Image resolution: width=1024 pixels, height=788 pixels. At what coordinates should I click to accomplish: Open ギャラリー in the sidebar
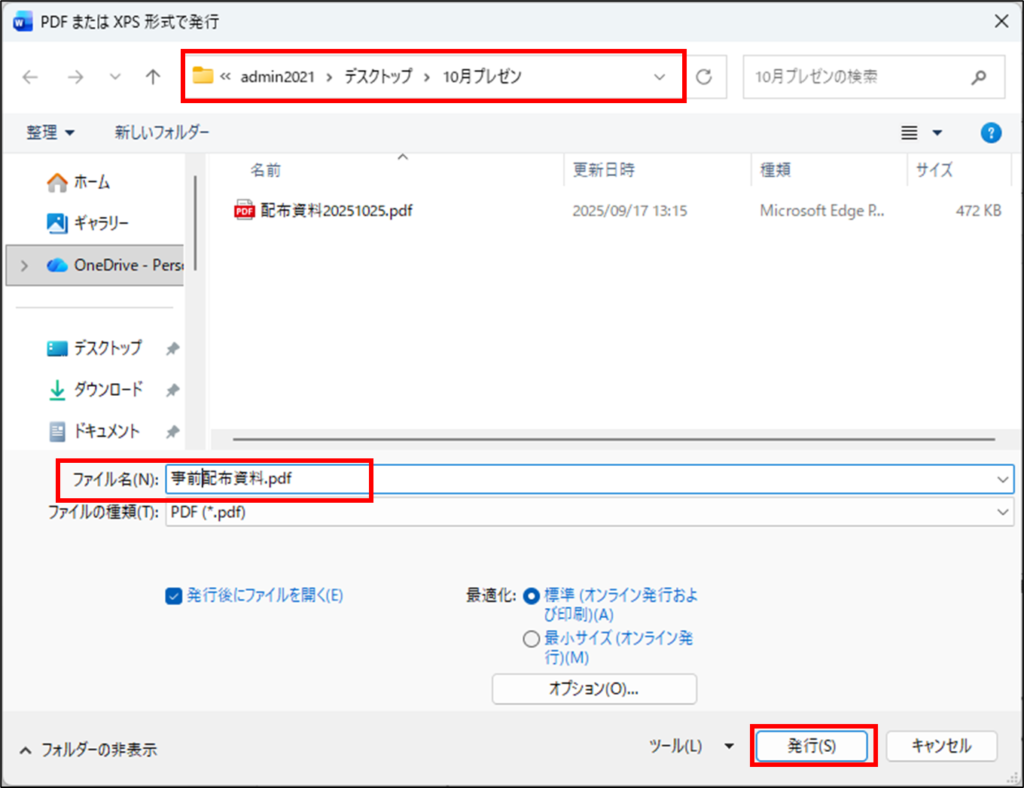(x=100, y=223)
